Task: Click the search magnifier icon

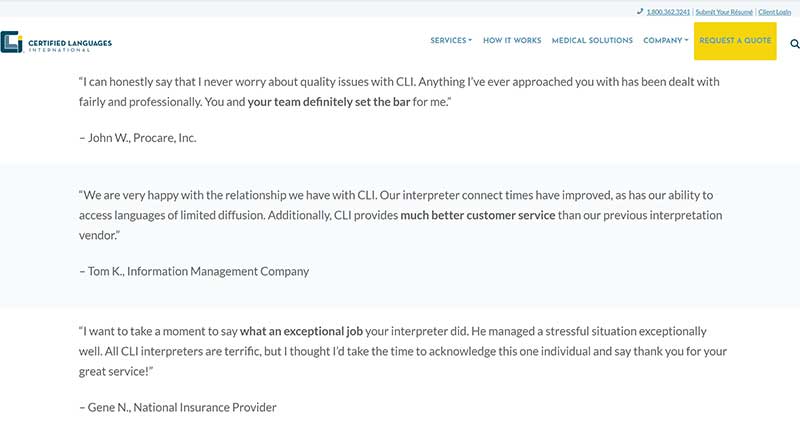Action: [x=795, y=44]
